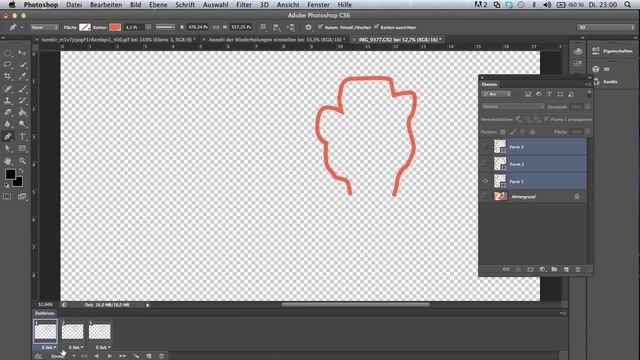Open the Kanäle panel
Image resolution: width=640 pixels, height=360 pixels.
click(x=606, y=82)
